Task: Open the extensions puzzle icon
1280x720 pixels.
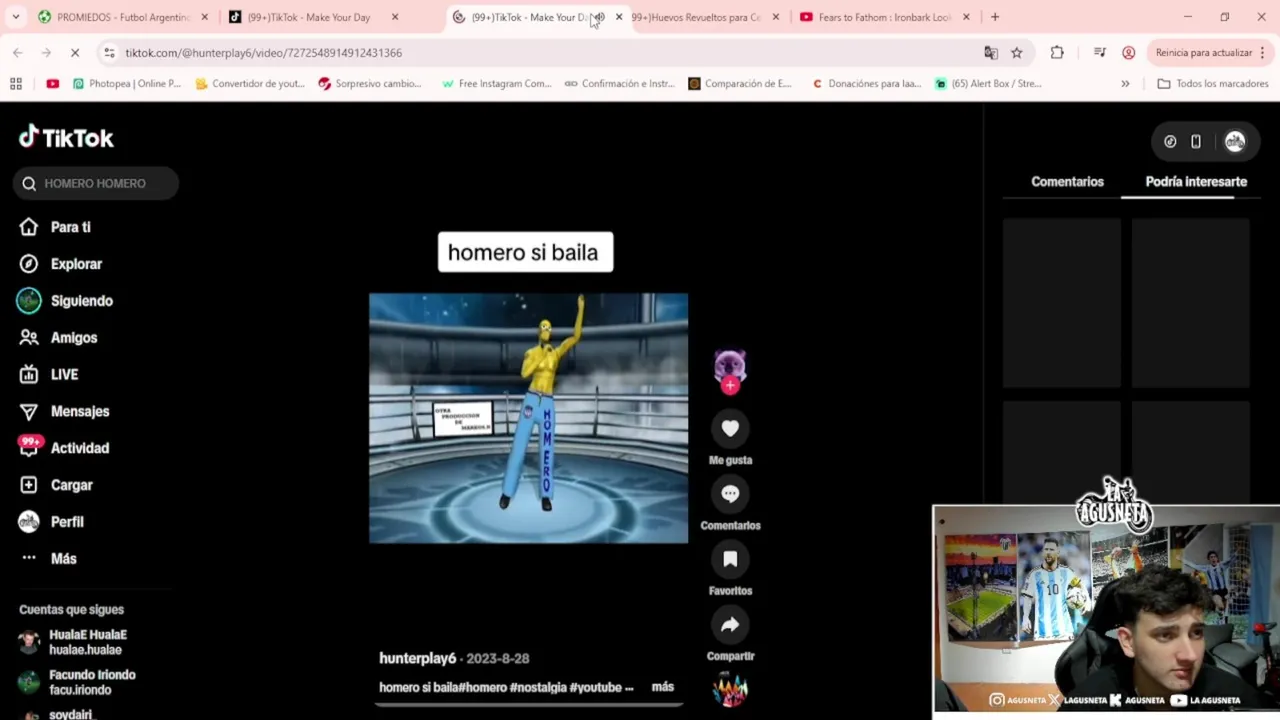Action: [1057, 52]
